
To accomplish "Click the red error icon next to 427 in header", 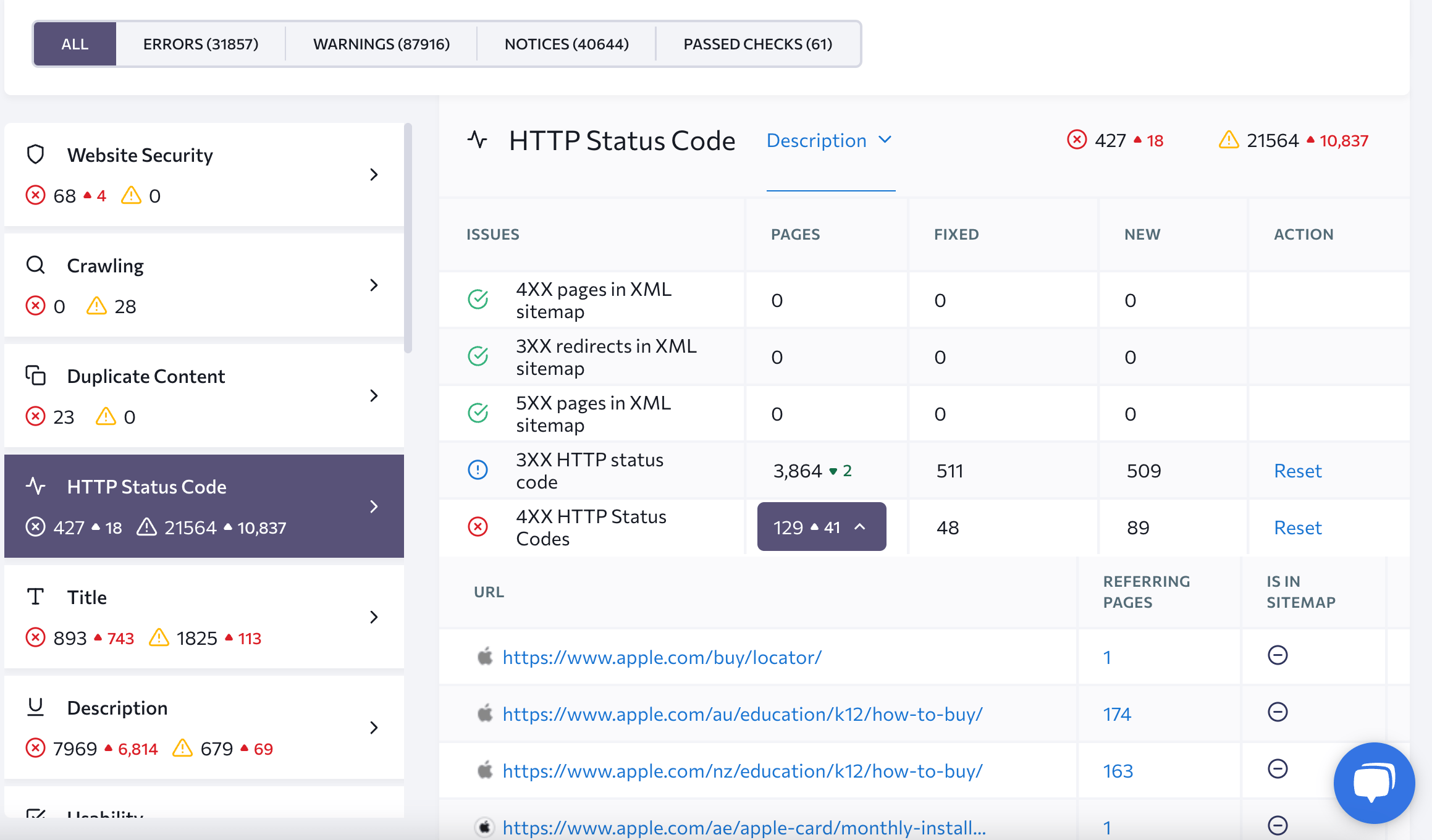I will tap(1077, 140).
